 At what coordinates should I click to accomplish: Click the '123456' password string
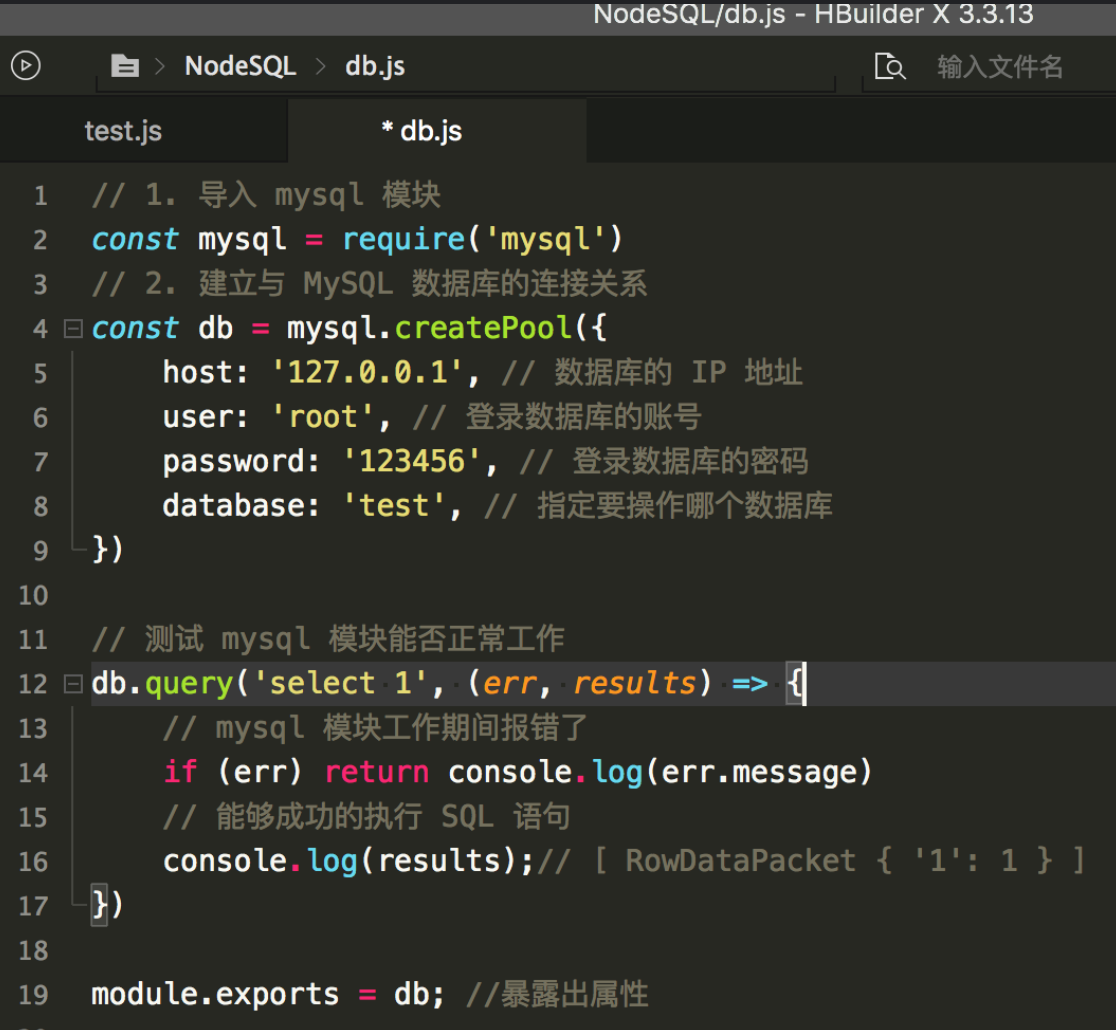(x=412, y=461)
